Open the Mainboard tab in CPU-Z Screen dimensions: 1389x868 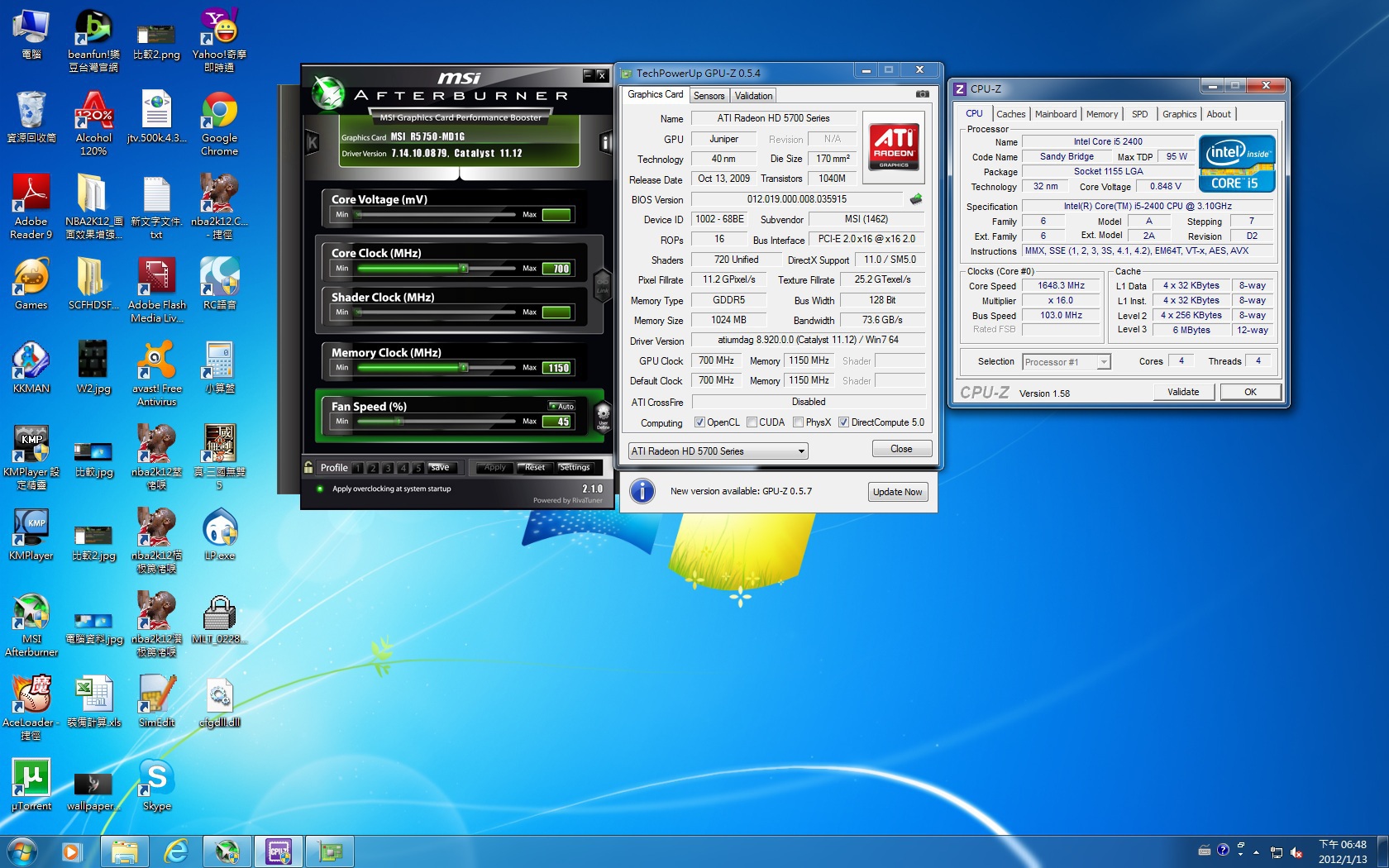(1055, 114)
